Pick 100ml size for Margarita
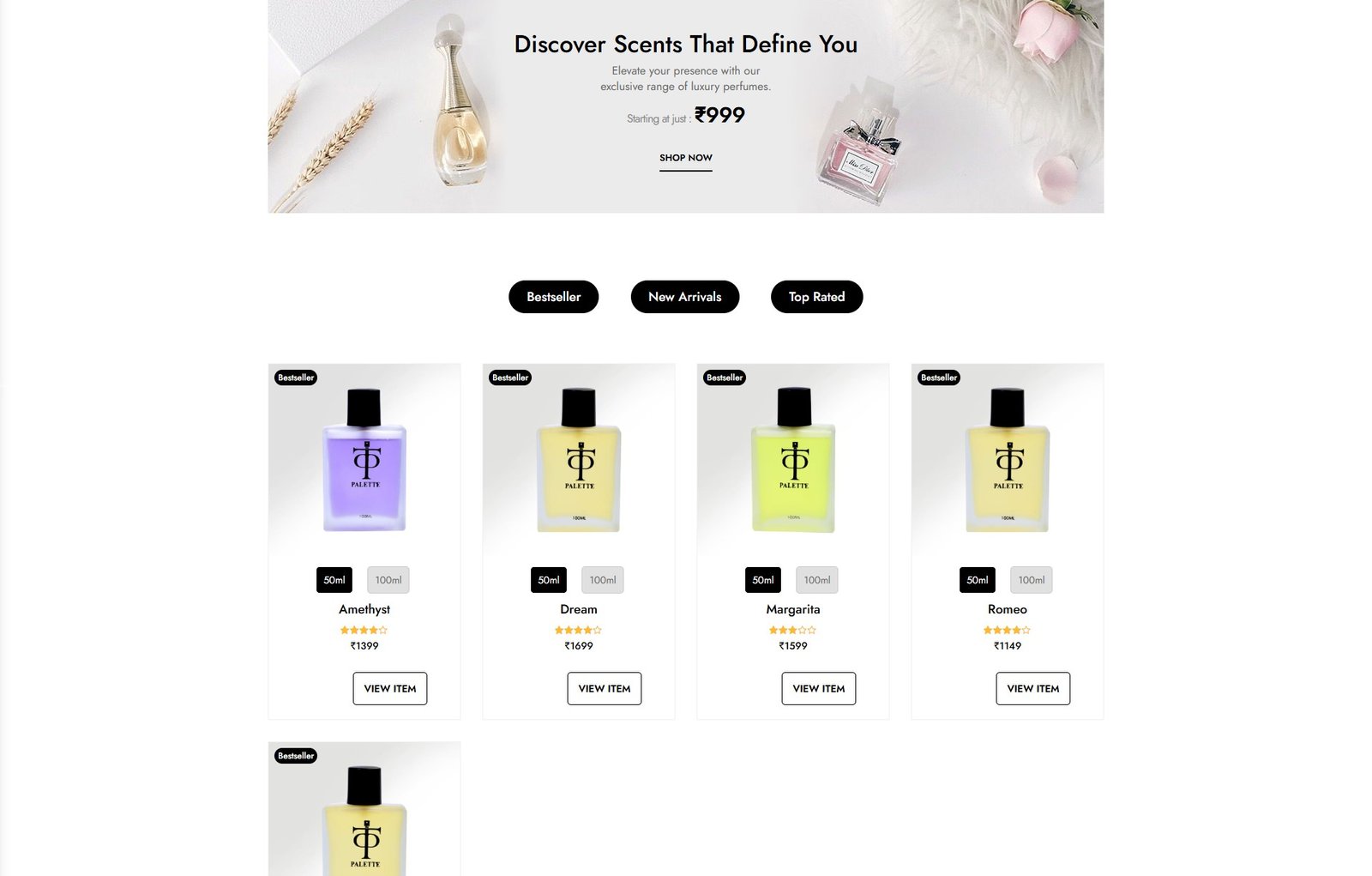The width and height of the screenshot is (1372, 876). [817, 580]
